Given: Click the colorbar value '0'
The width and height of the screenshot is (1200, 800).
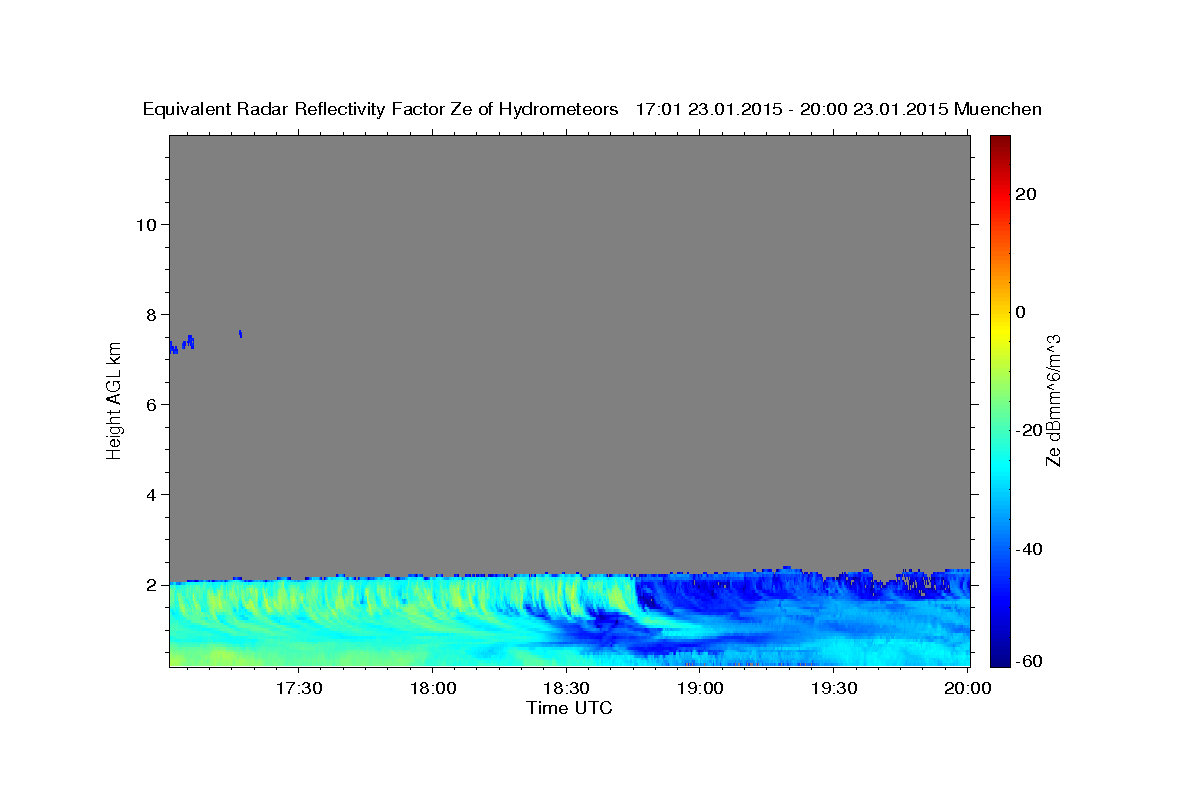Looking at the screenshot, I should tap(1021, 312).
